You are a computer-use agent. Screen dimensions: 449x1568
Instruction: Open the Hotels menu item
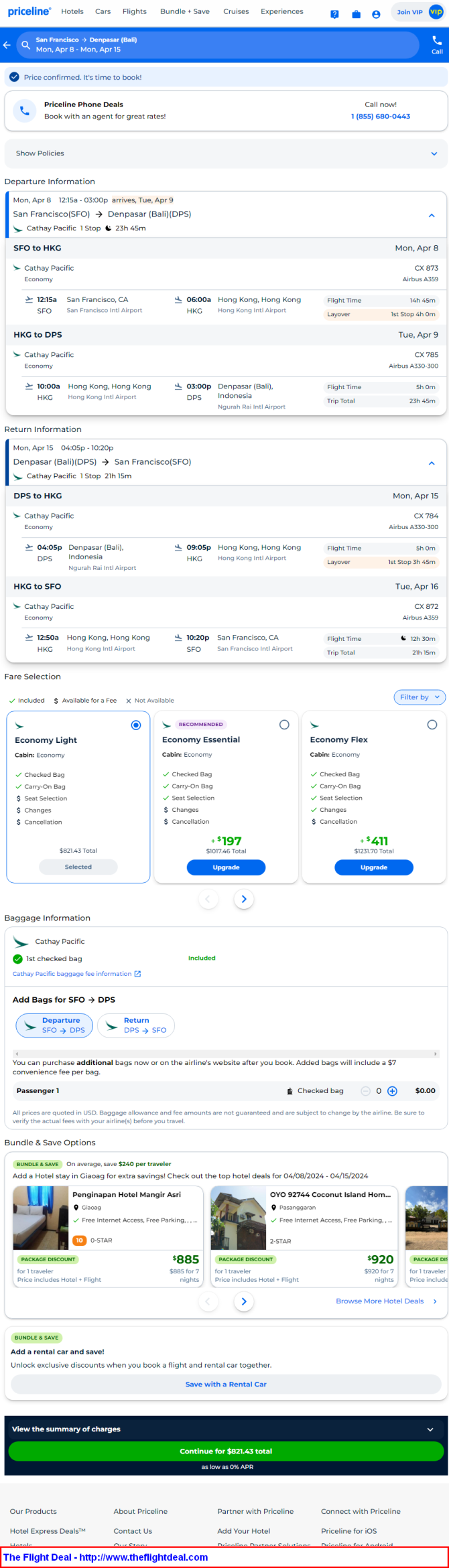[x=72, y=11]
